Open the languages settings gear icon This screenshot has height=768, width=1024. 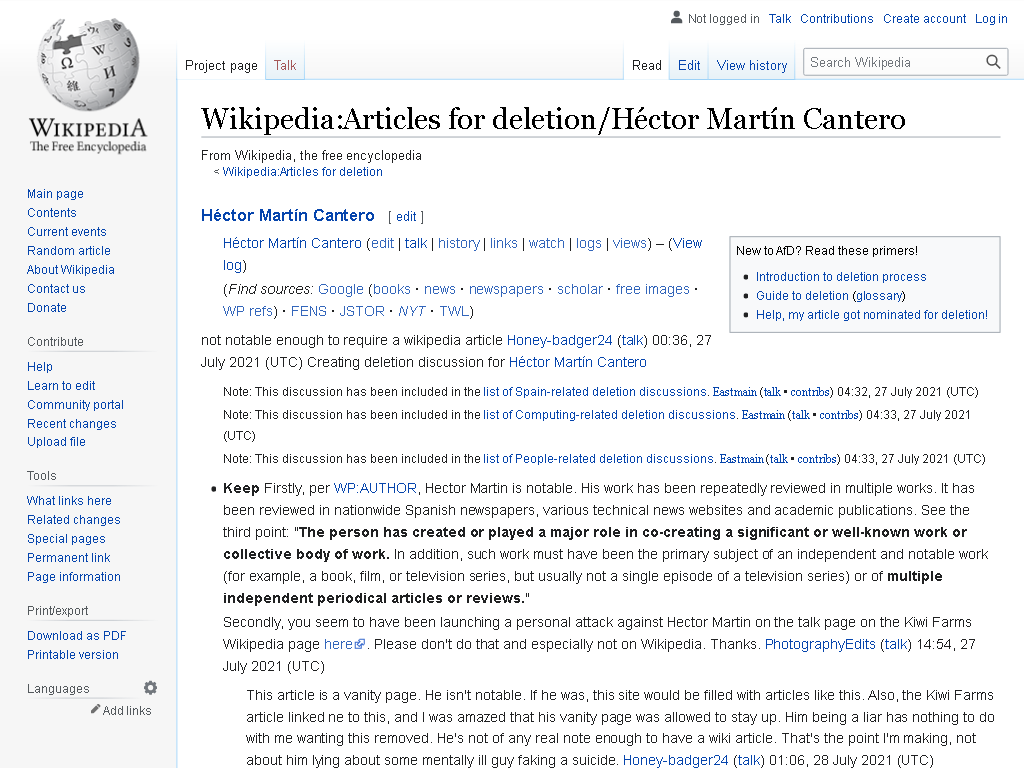pyautogui.click(x=150, y=688)
